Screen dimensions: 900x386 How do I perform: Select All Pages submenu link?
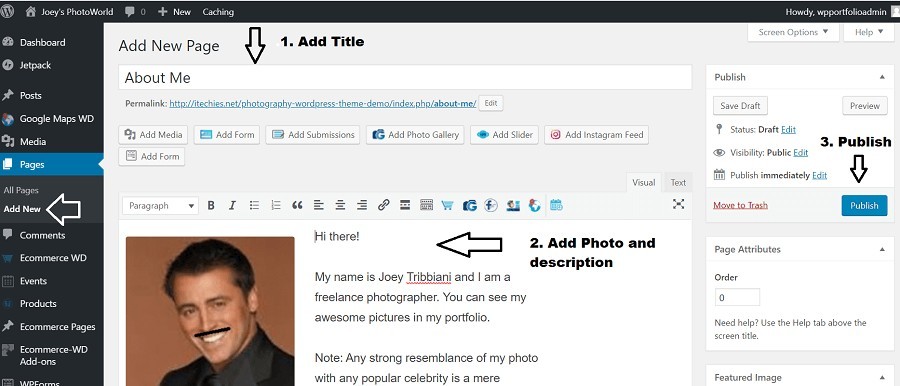21,190
